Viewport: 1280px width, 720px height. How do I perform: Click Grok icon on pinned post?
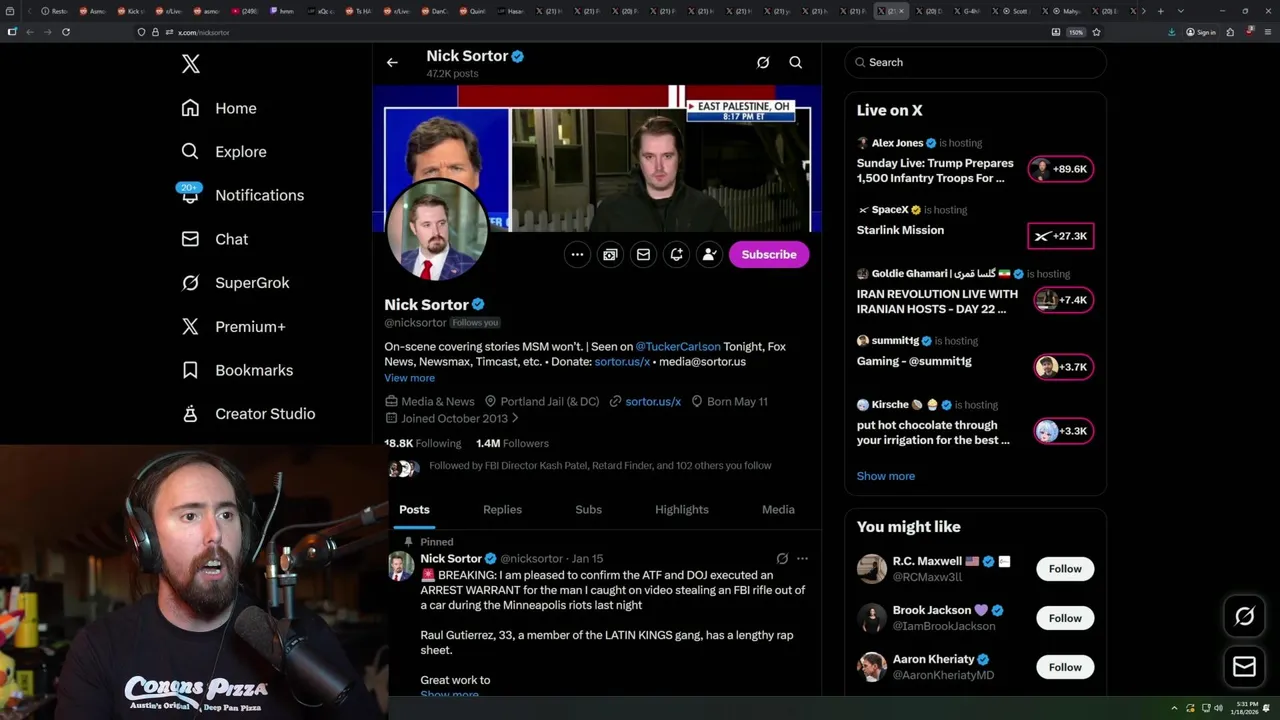click(x=782, y=559)
